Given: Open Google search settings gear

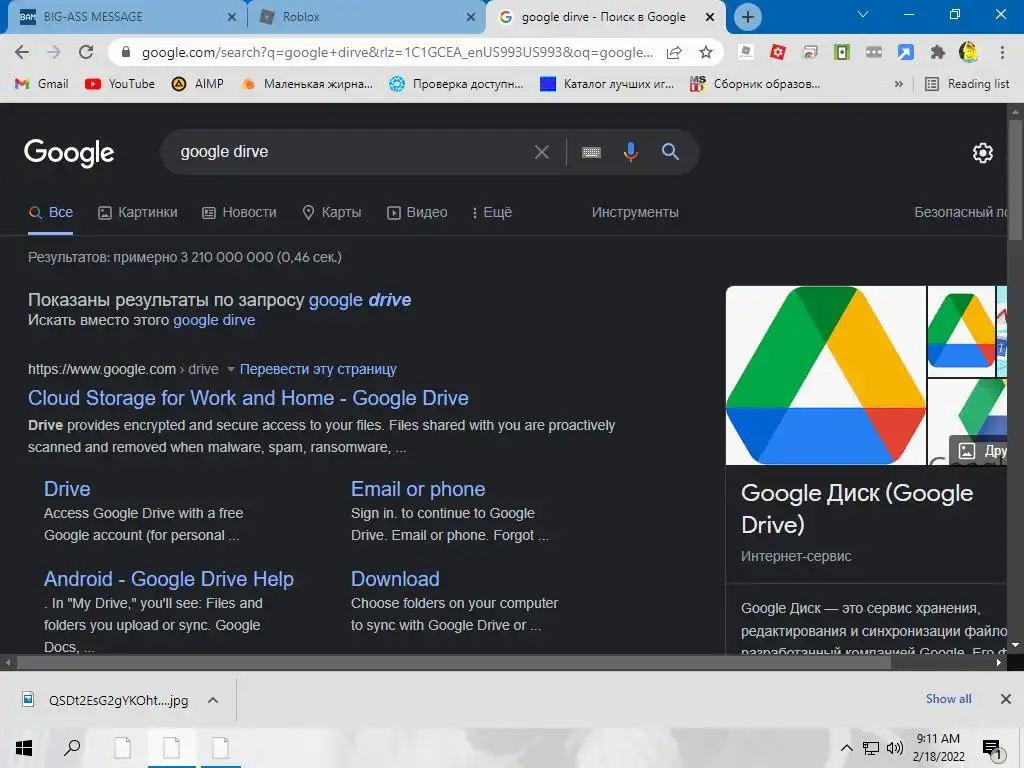Looking at the screenshot, I should [983, 153].
